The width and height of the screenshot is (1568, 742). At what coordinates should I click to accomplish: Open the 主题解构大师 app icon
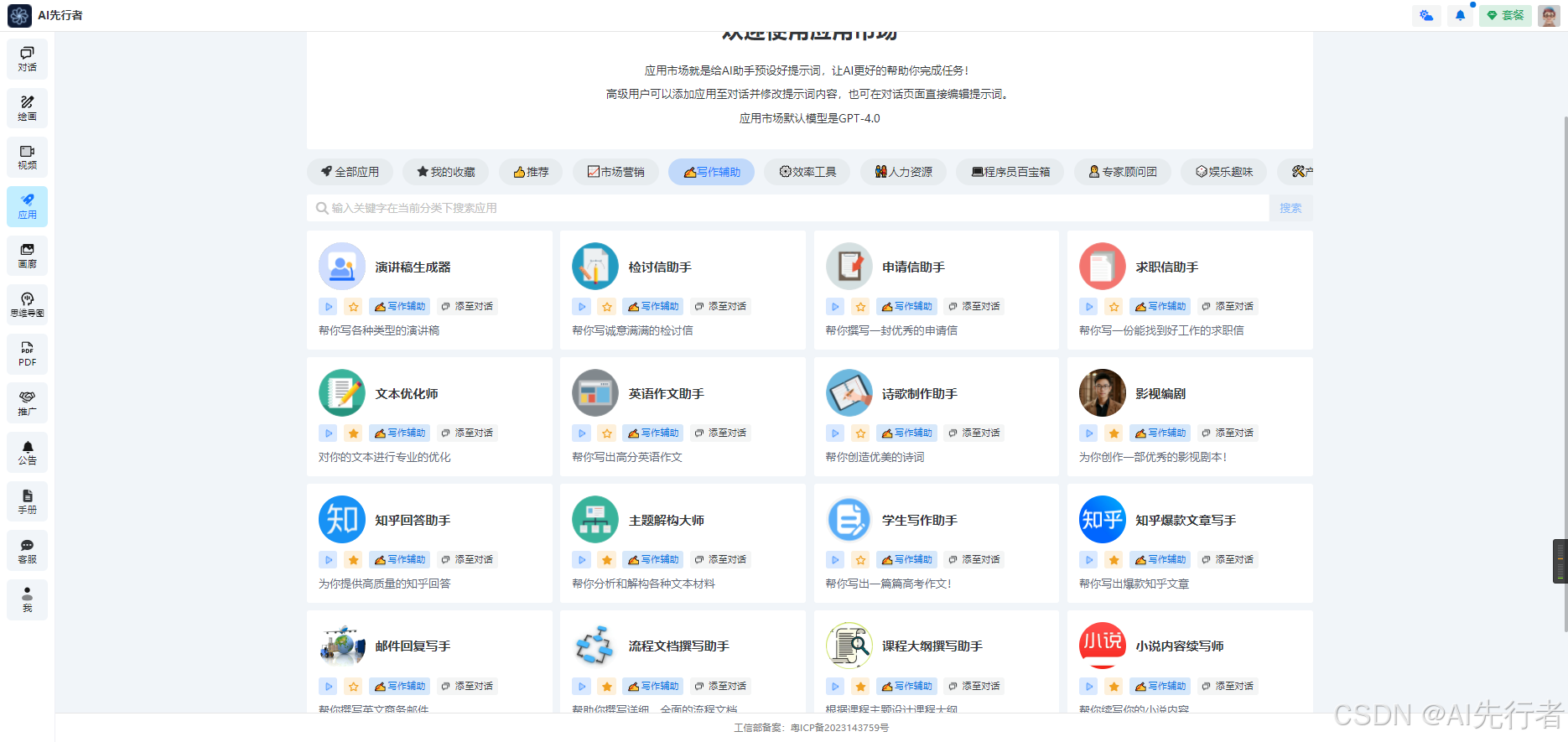click(x=595, y=520)
